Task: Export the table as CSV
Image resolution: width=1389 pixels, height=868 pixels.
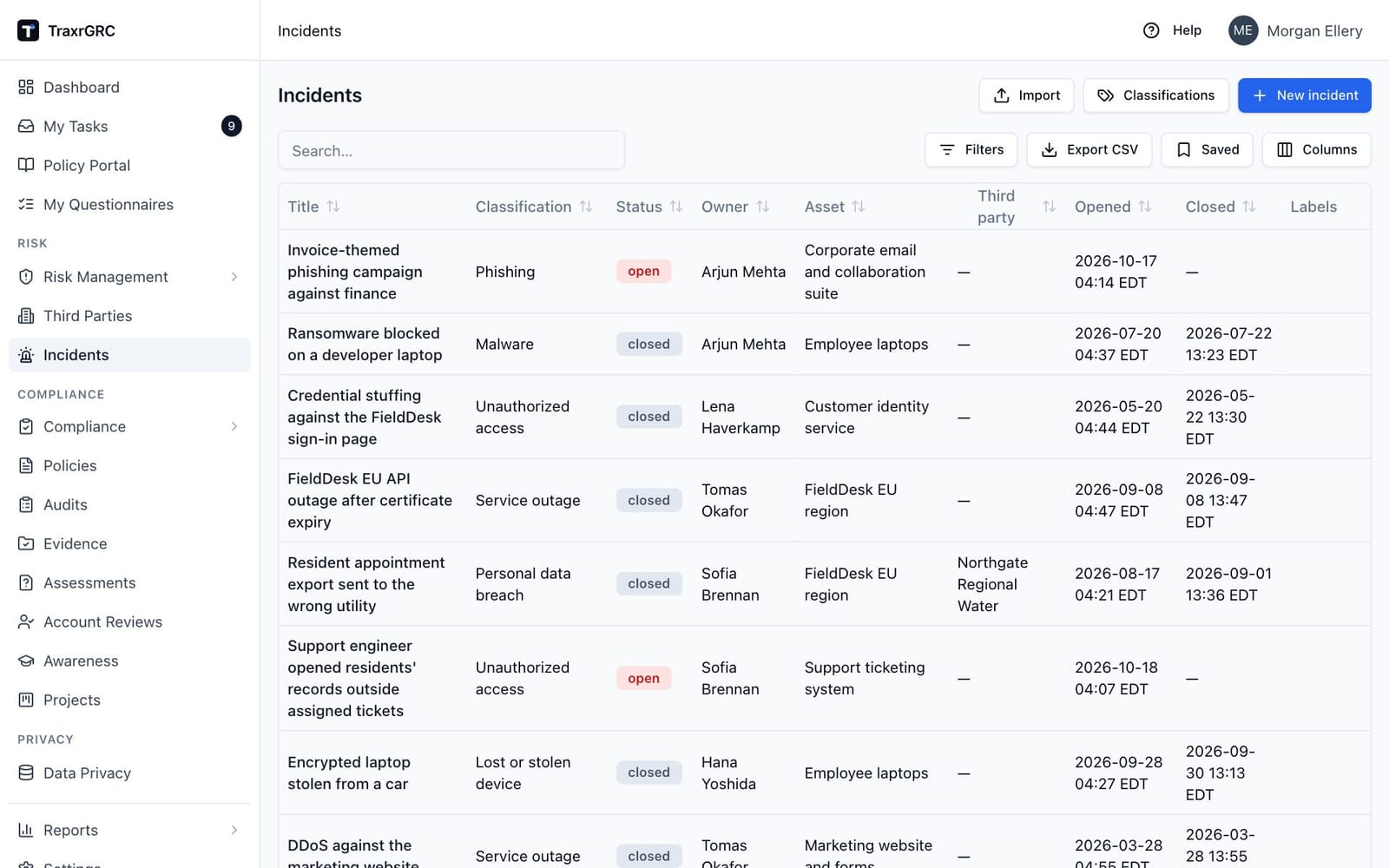Action: [1089, 149]
